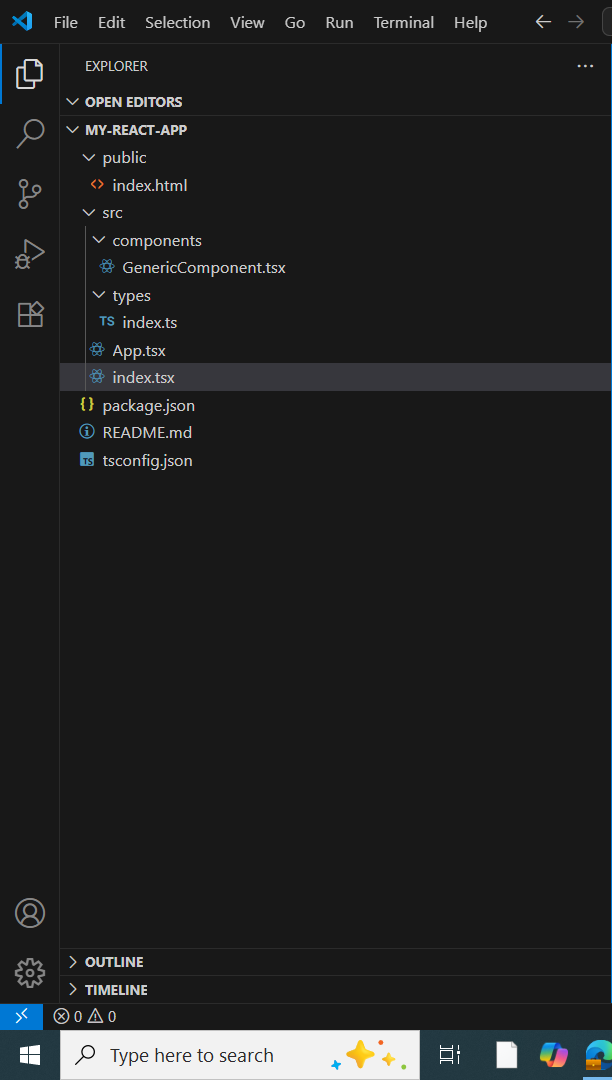
Task: Click the remote window status icon
Action: pos(21,1016)
